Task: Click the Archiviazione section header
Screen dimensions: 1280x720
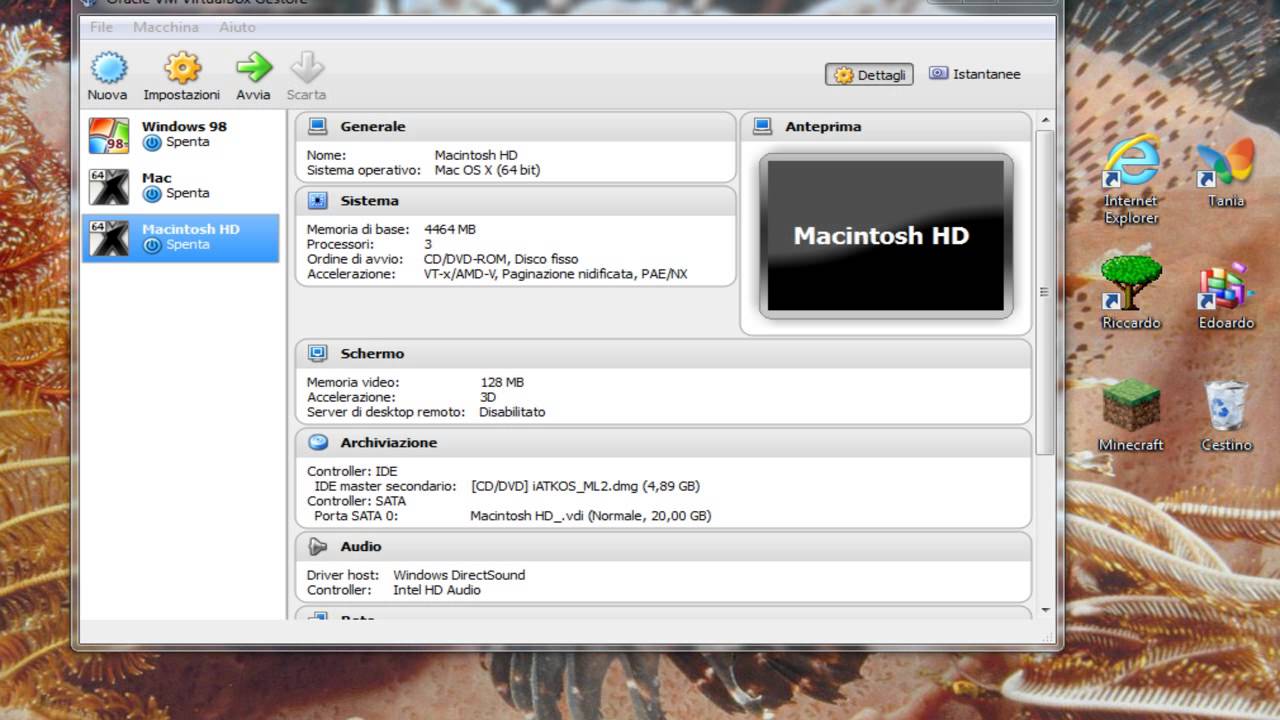Action: click(x=663, y=442)
